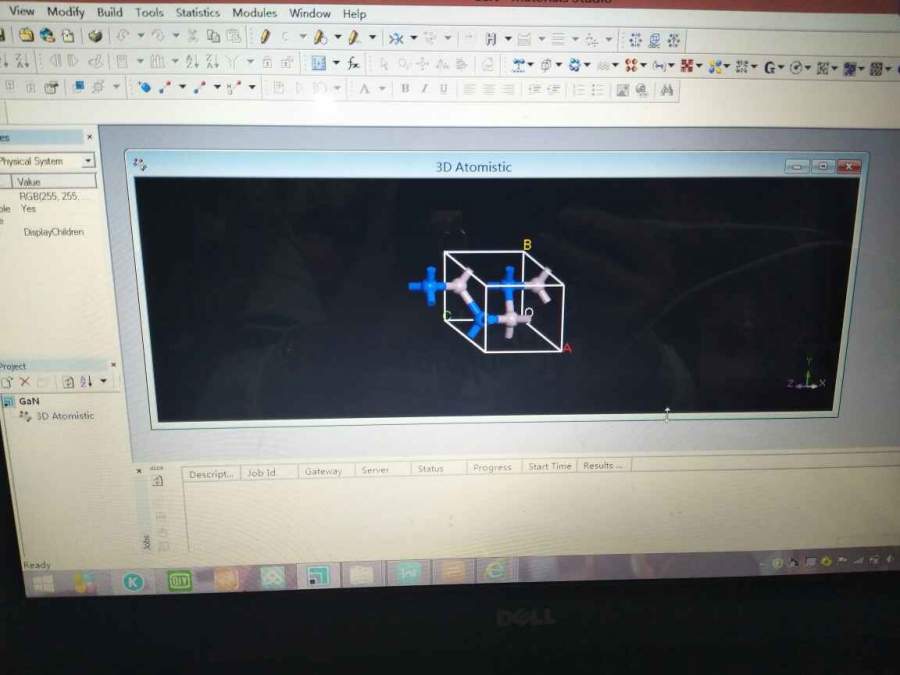Open the Physical System filter dropdown
This screenshot has width=900, height=675.
[88, 161]
